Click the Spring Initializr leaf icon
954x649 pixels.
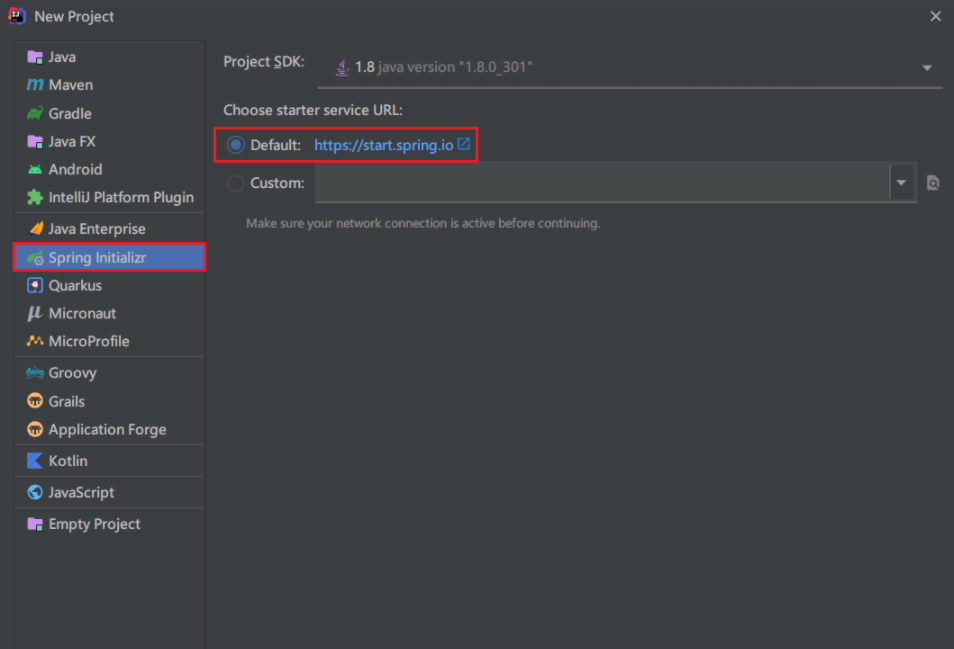click(x=35, y=258)
